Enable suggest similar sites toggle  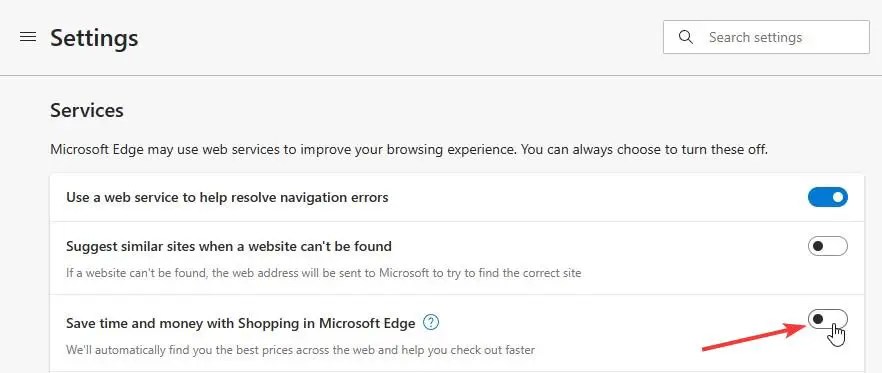(x=827, y=246)
